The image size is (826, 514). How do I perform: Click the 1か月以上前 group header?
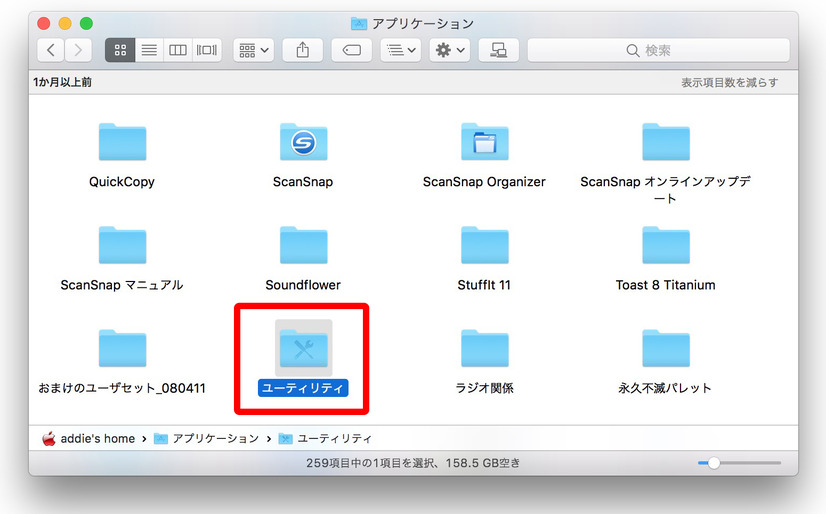pyautogui.click(x=62, y=82)
